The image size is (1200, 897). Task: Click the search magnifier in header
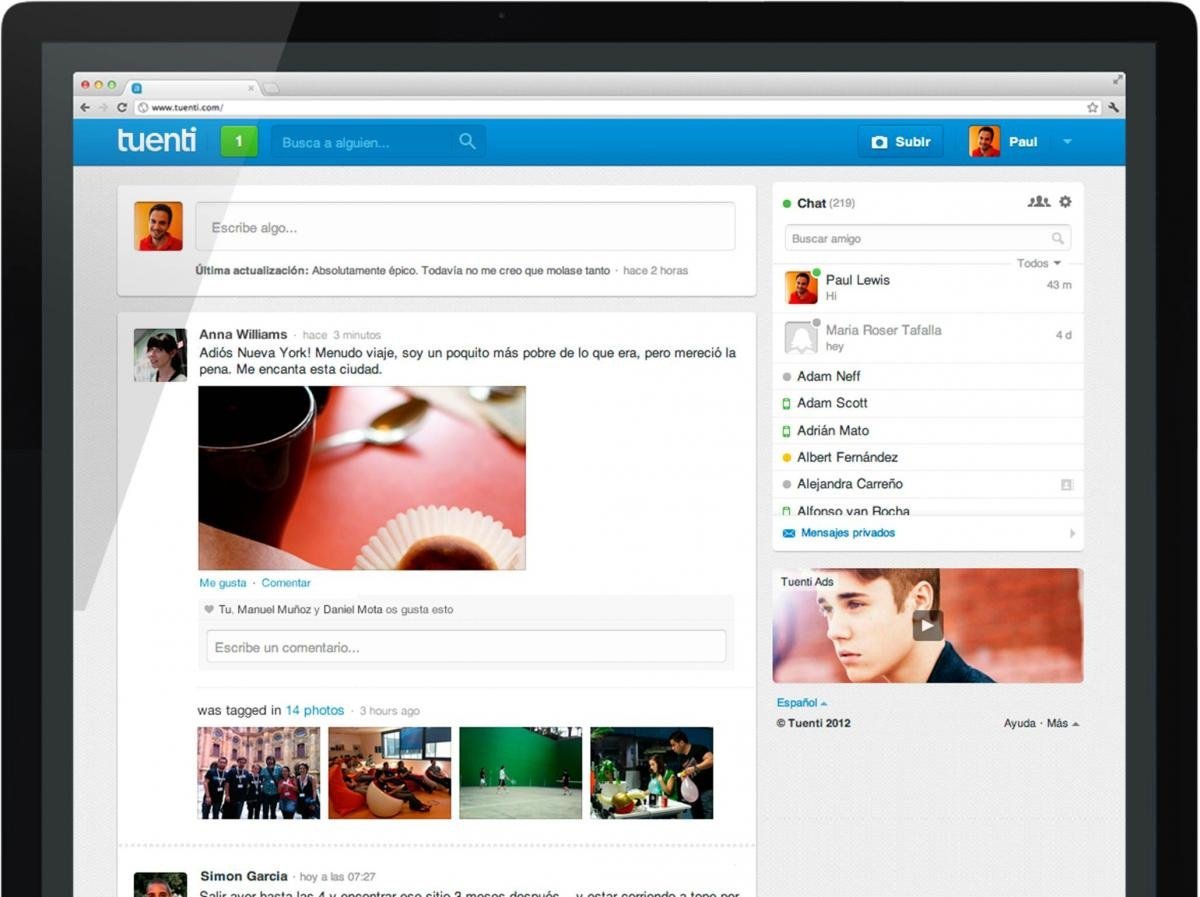coord(467,142)
